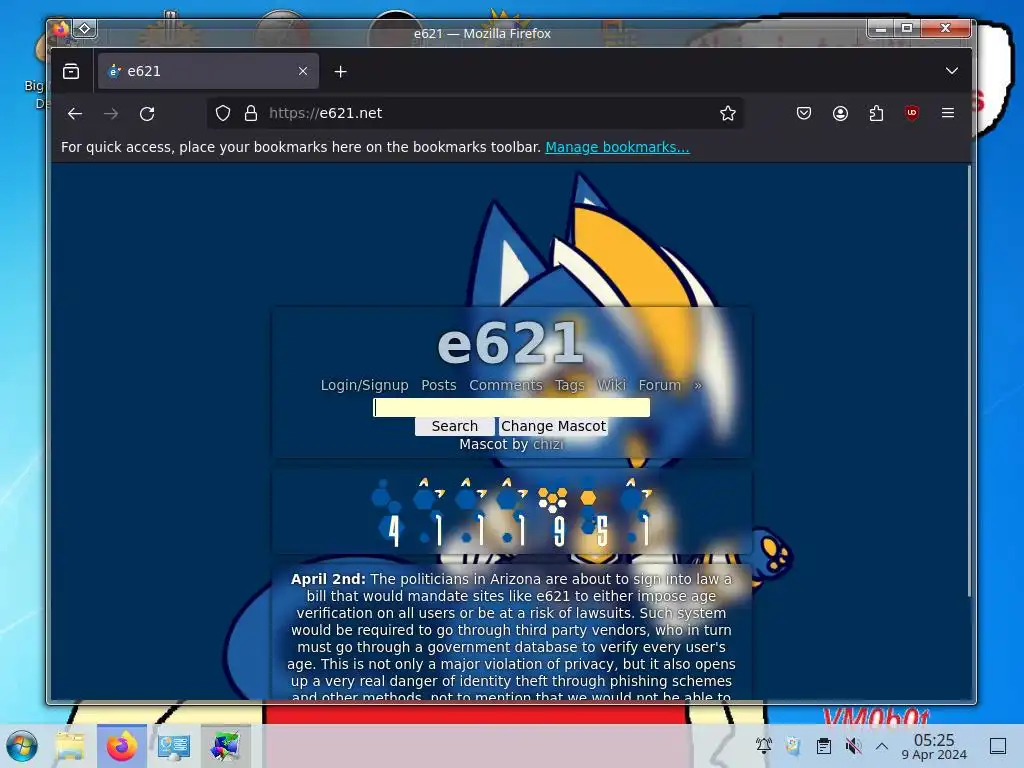Click the show desktop button in taskbar

click(x=998, y=746)
